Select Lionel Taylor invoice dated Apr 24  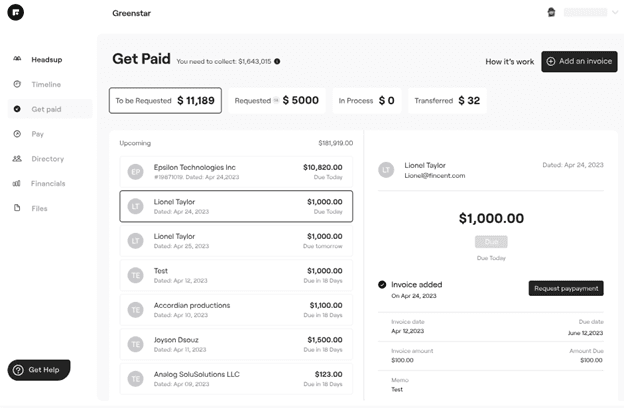pos(236,206)
